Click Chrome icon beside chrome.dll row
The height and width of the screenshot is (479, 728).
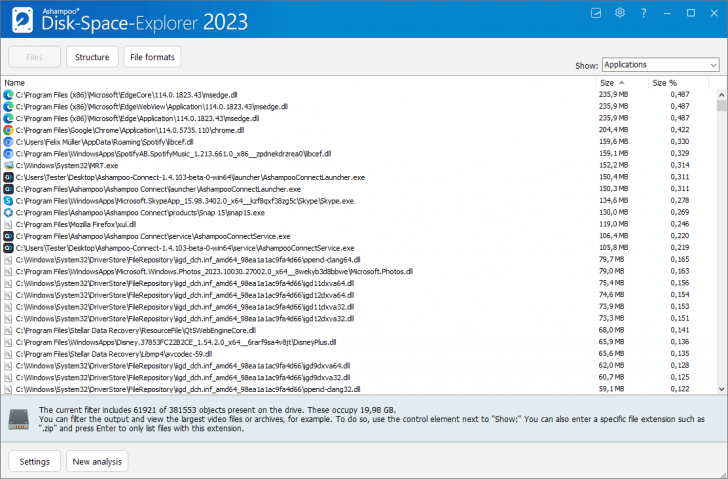8,130
